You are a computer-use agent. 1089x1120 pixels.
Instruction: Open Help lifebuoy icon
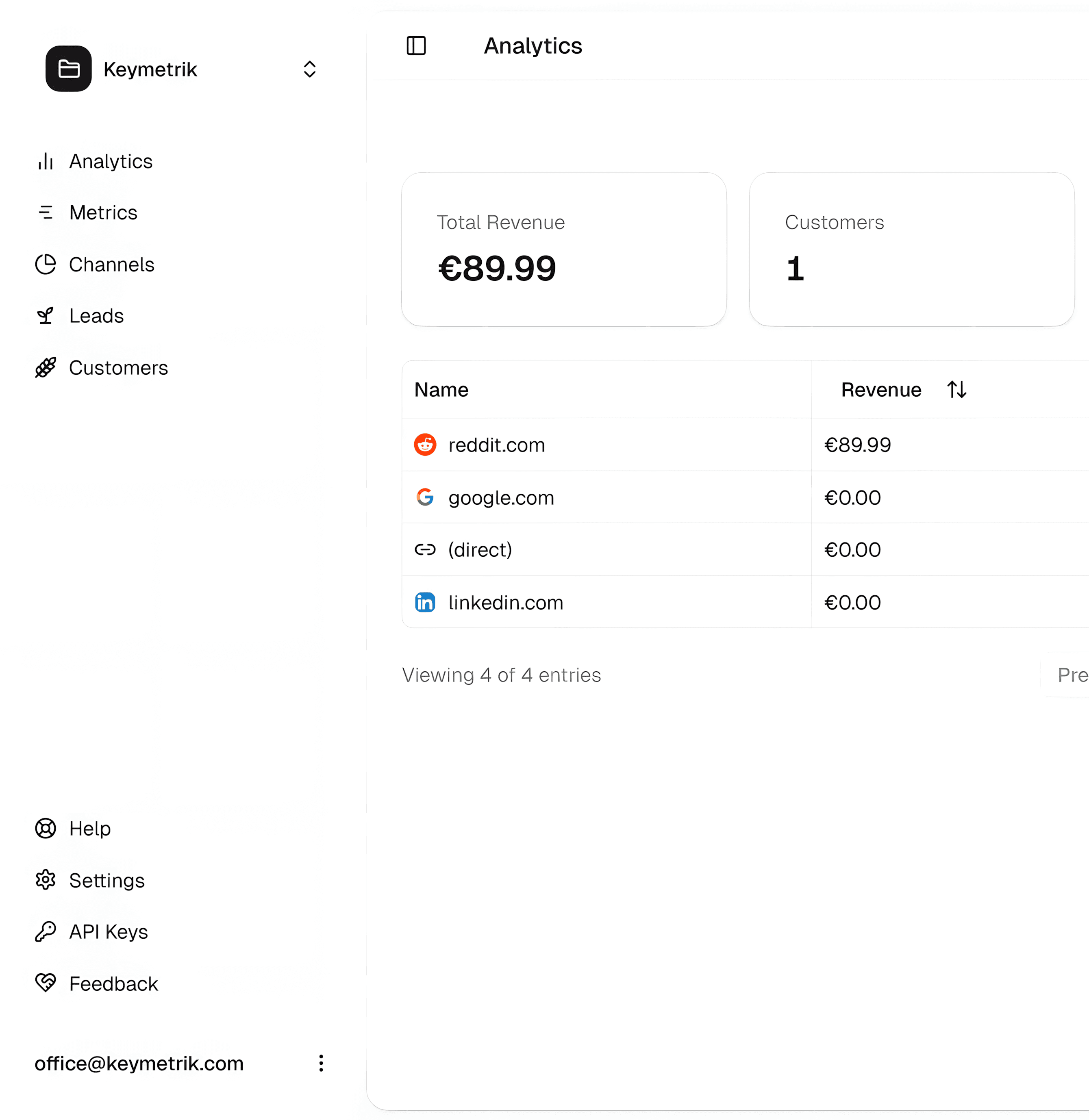[x=46, y=828]
